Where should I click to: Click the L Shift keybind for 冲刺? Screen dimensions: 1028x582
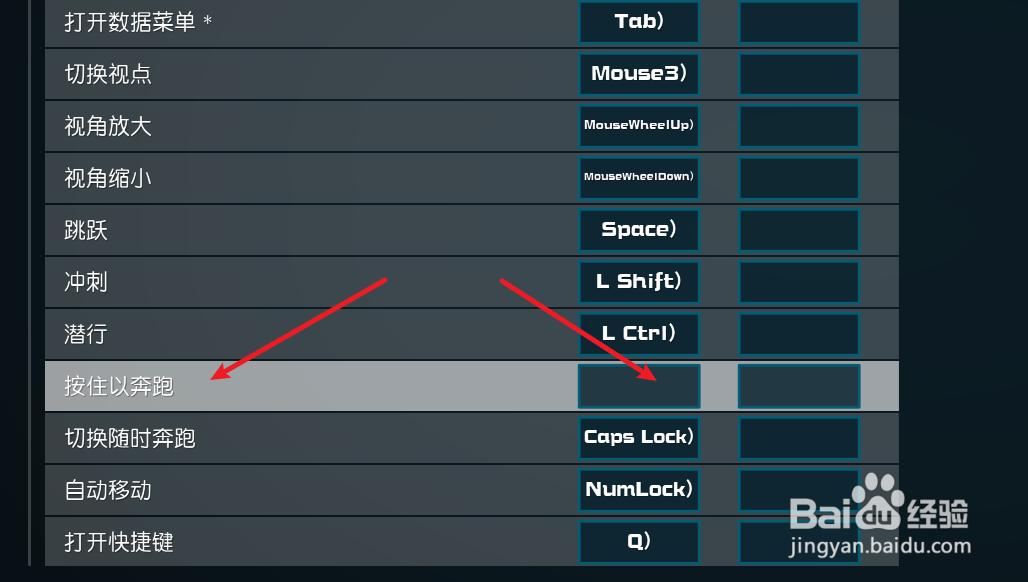pyautogui.click(x=639, y=282)
